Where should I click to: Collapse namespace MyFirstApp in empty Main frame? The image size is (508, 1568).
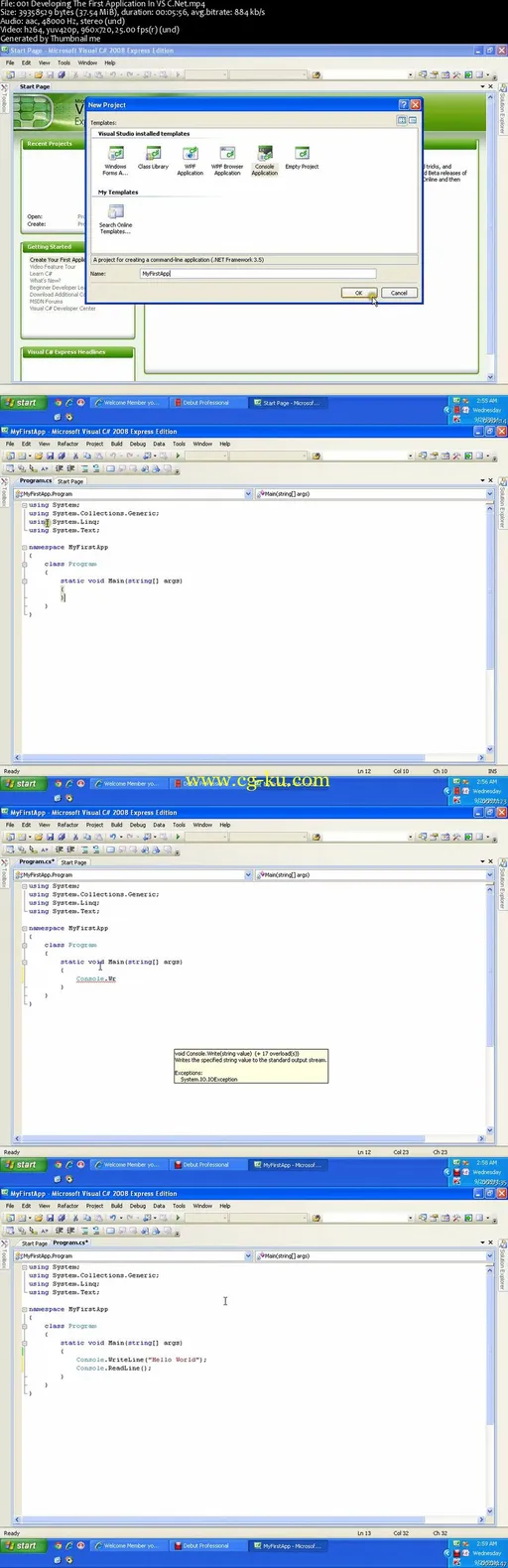pyautogui.click(x=25, y=547)
